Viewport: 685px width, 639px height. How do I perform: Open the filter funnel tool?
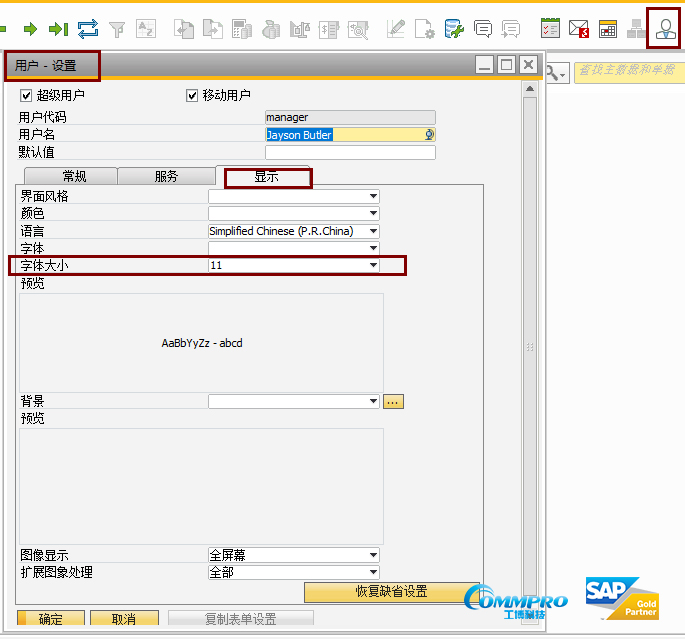117,29
